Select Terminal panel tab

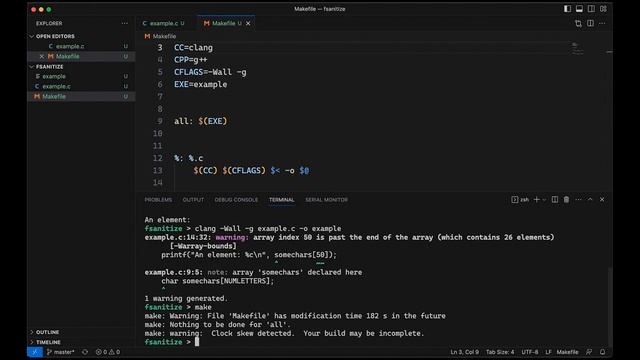pyautogui.click(x=282, y=200)
